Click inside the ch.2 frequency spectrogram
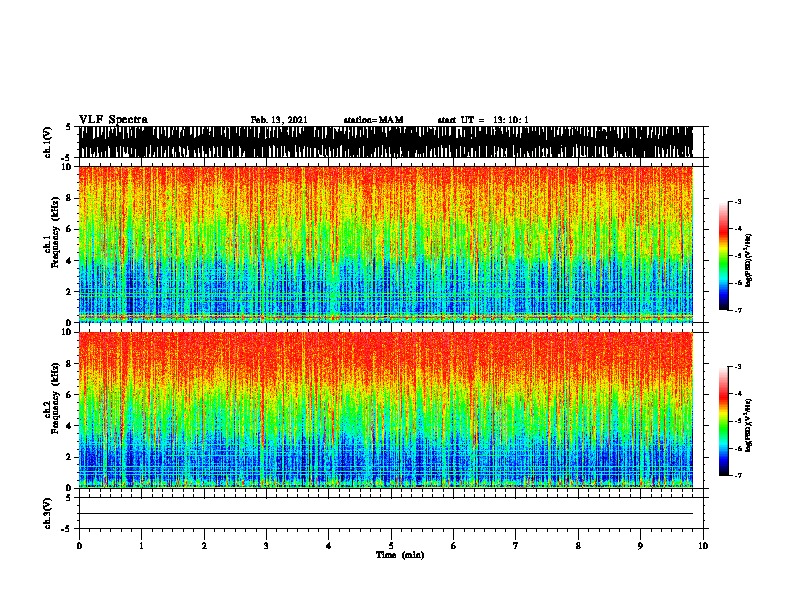Viewport: 792px width, 612px height. (x=386, y=410)
